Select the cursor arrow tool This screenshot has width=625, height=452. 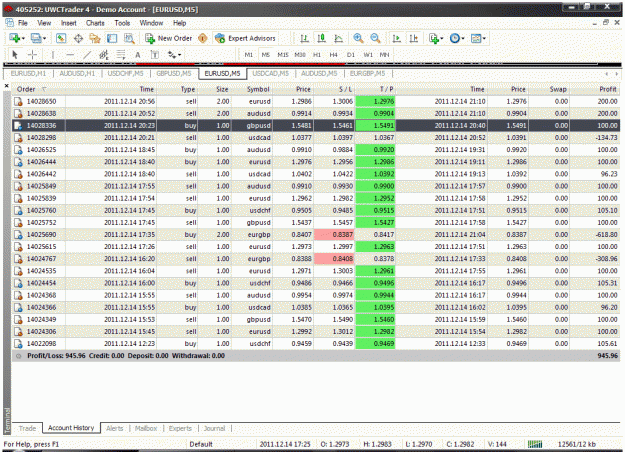pyautogui.click(x=15, y=55)
